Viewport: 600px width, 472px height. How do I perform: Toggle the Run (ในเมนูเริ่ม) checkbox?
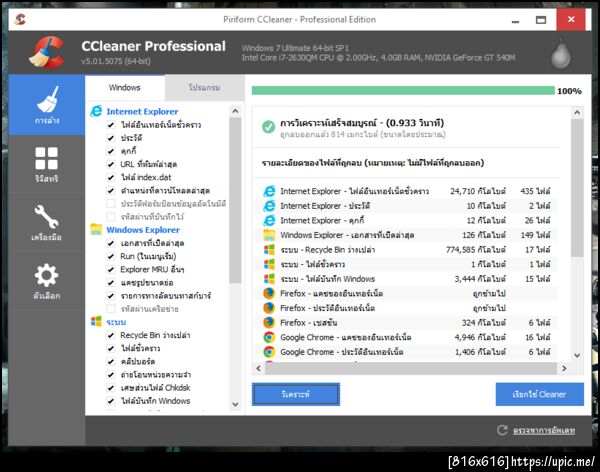click(x=111, y=256)
